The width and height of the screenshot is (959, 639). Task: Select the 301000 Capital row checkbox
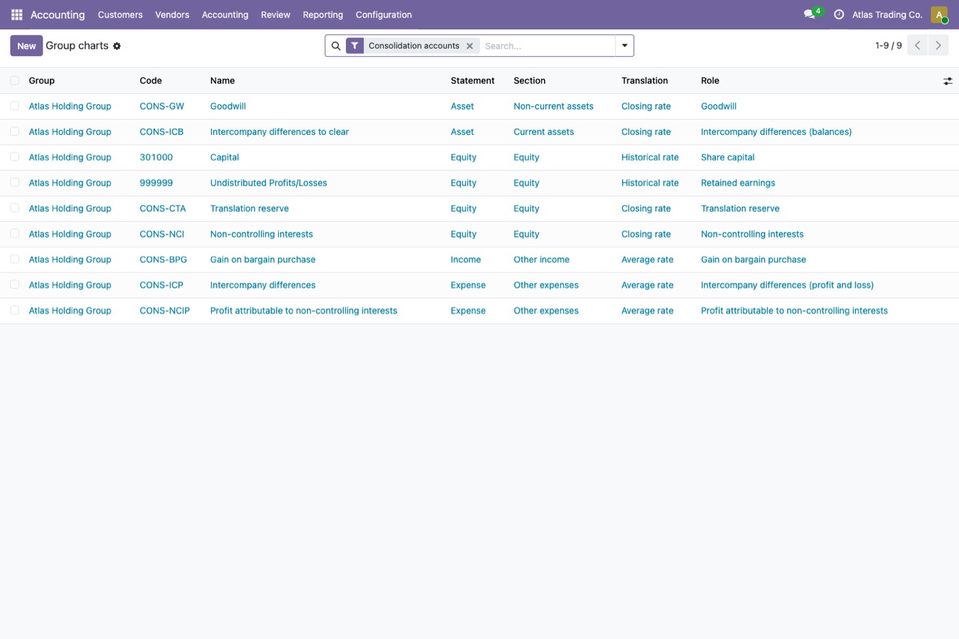pos(15,157)
